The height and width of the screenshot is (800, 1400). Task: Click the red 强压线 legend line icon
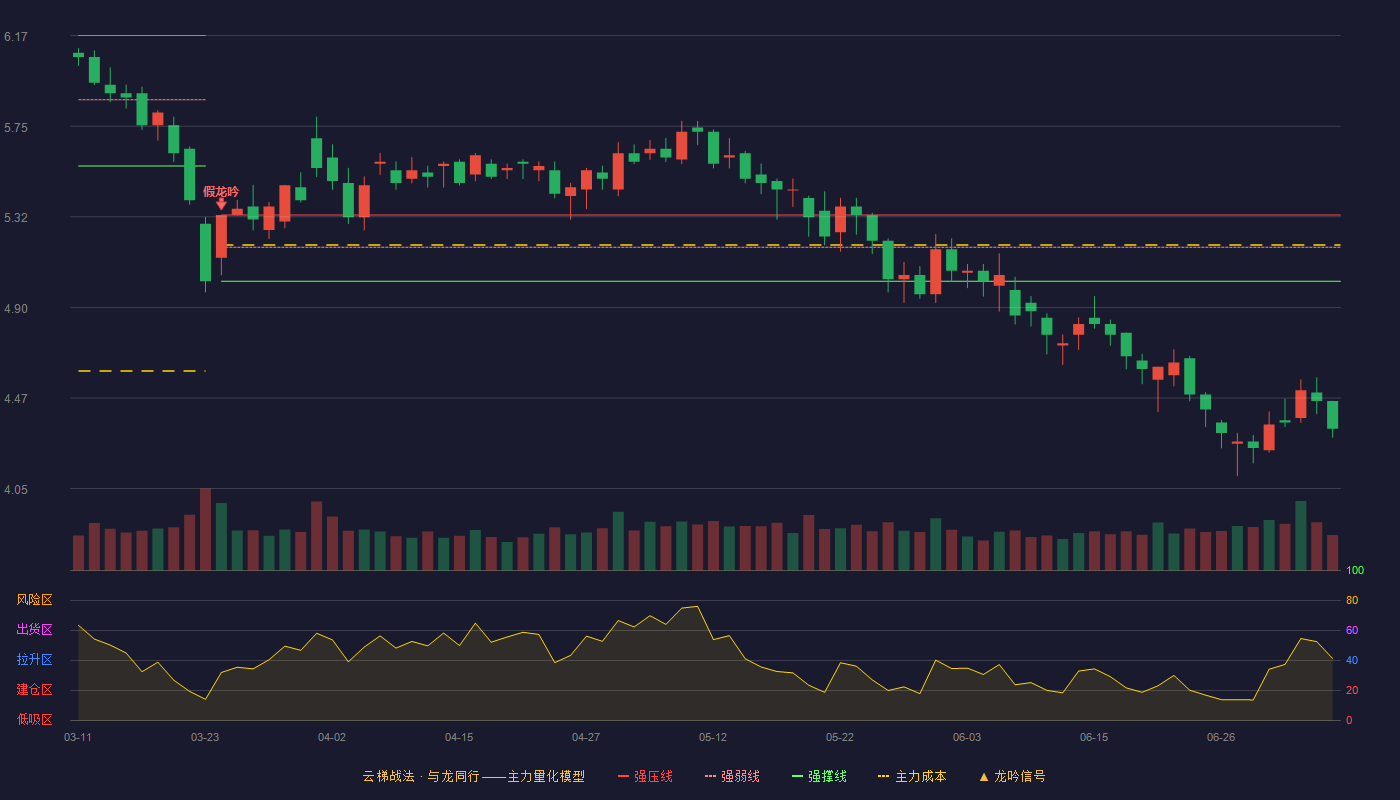pos(624,776)
